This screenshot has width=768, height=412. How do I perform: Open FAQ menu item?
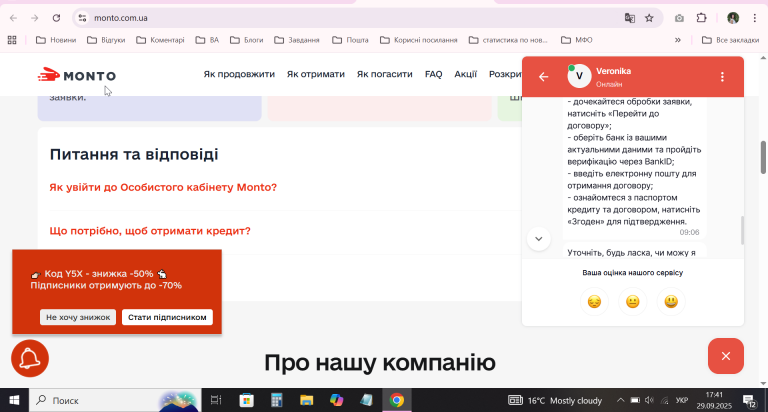(x=433, y=74)
